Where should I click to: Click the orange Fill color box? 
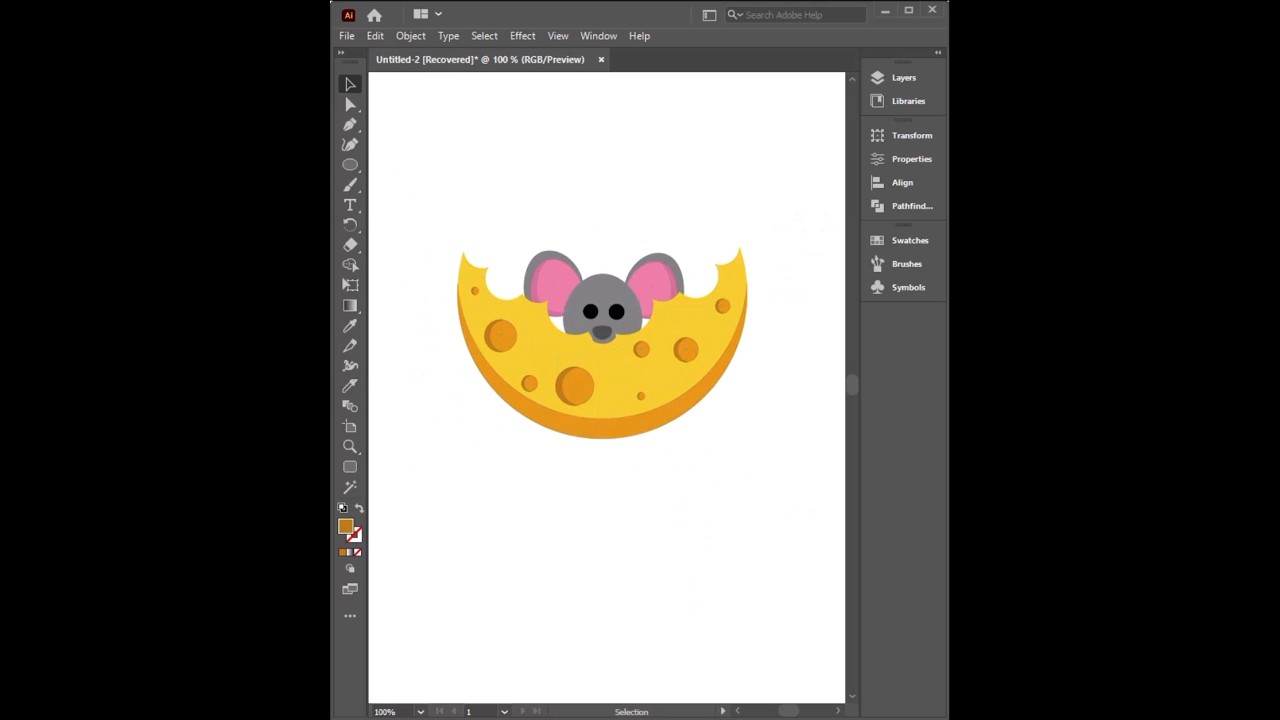(345, 526)
